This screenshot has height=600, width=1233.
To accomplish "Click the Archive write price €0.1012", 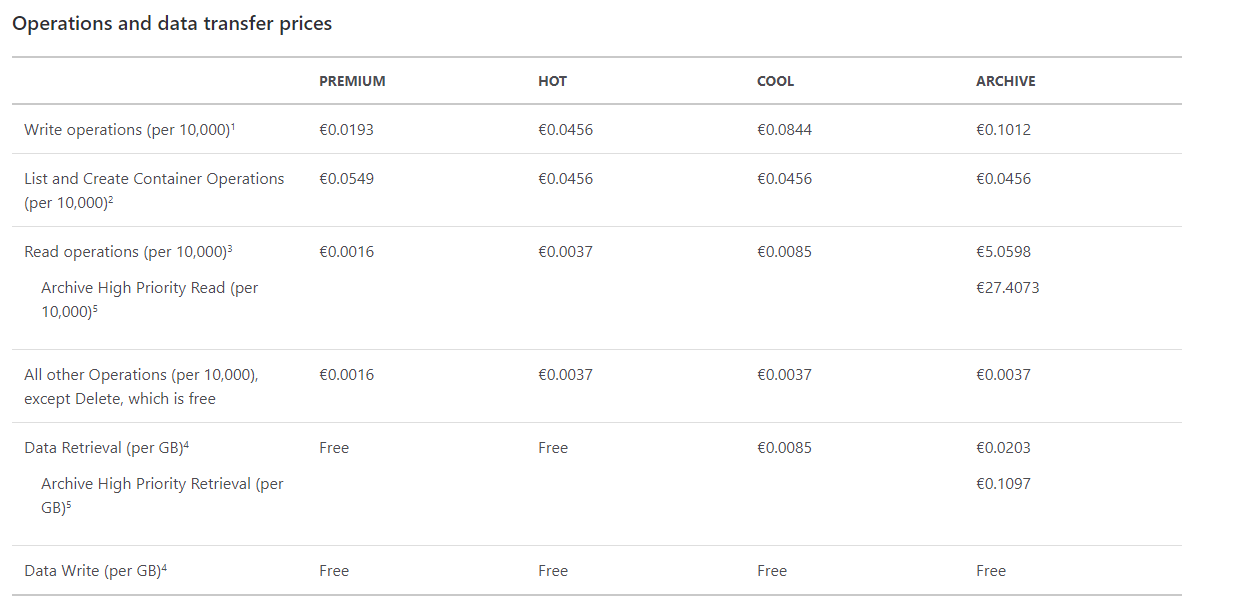I will click(x=1003, y=130).
